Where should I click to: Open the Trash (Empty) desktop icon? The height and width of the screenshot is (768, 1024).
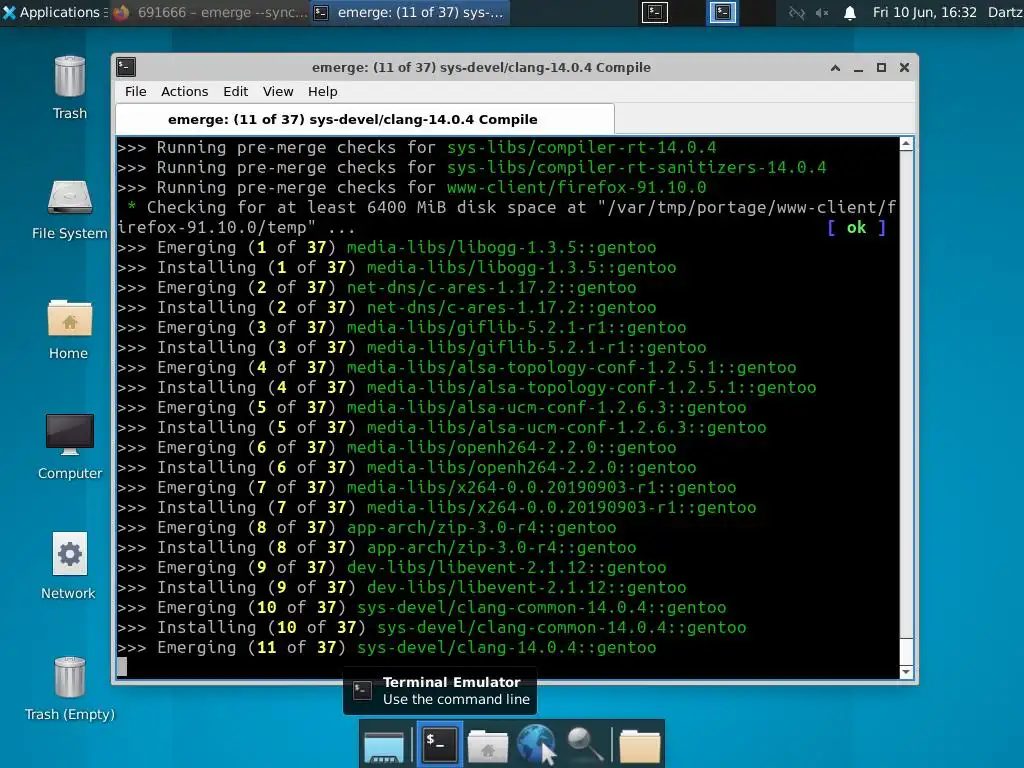[69, 689]
